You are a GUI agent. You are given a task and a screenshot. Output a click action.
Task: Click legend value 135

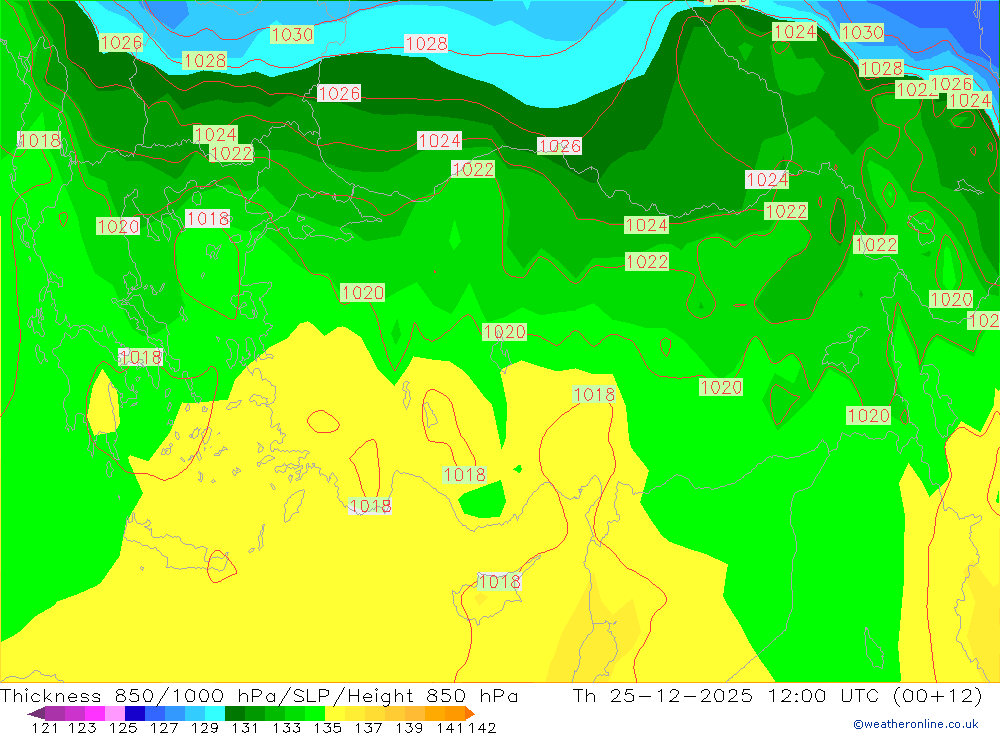(x=327, y=727)
